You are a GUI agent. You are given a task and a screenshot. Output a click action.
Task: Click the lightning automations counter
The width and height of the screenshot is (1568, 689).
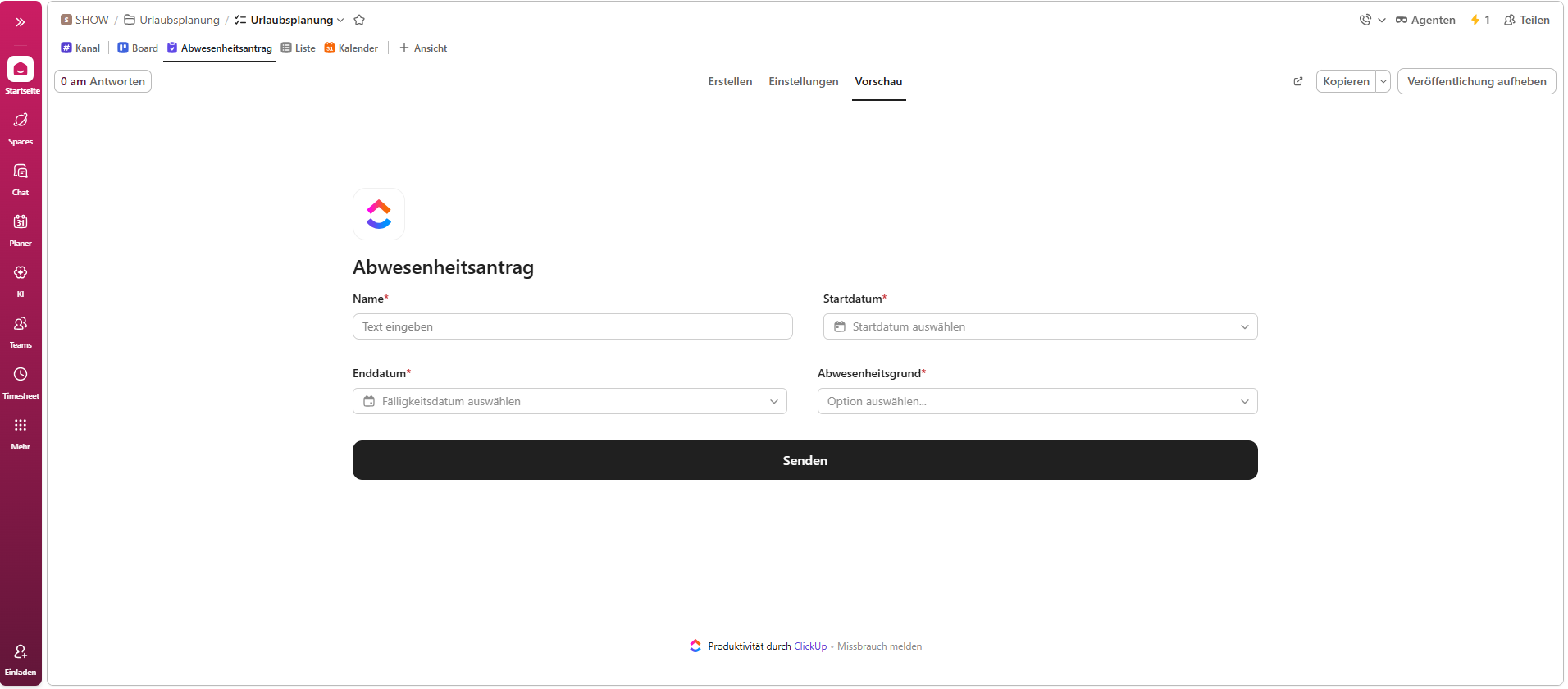pos(1480,20)
